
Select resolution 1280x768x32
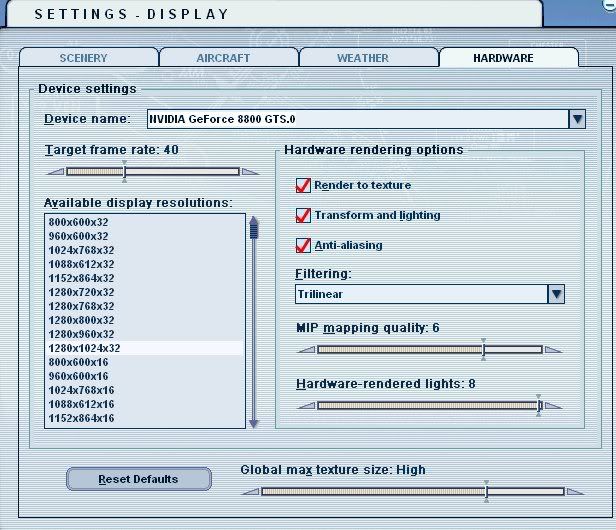click(x=145, y=306)
